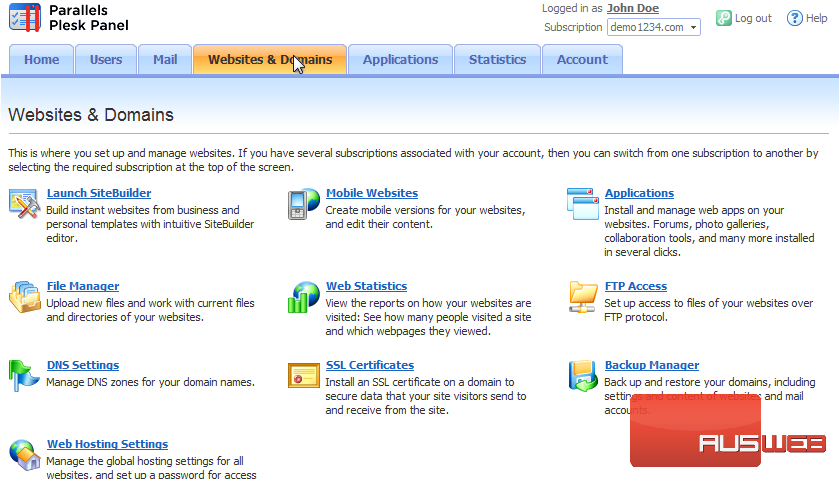Open the File Manager folder icon
Image resolution: width=840 pixels, height=480 pixels.
tap(24, 296)
